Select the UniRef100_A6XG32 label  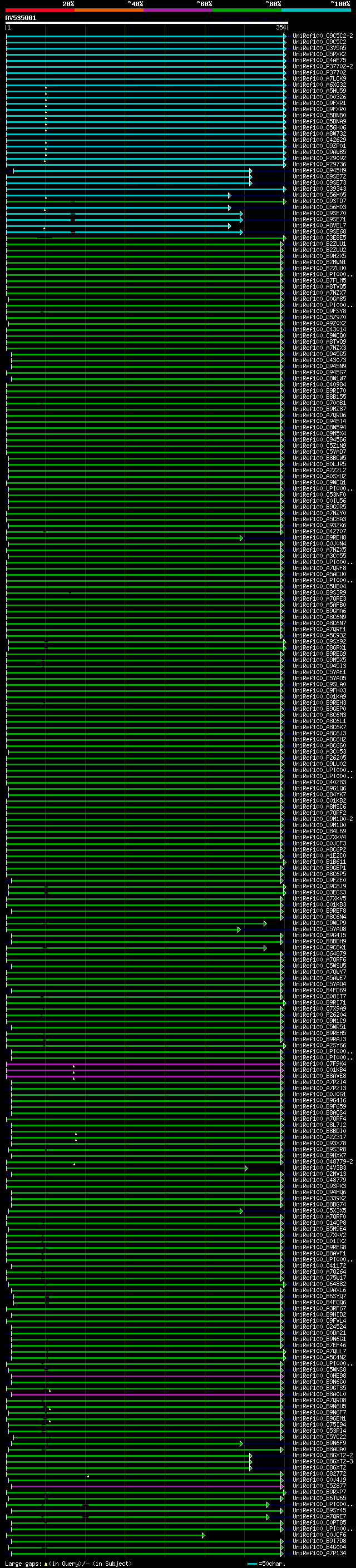[x=319, y=85]
